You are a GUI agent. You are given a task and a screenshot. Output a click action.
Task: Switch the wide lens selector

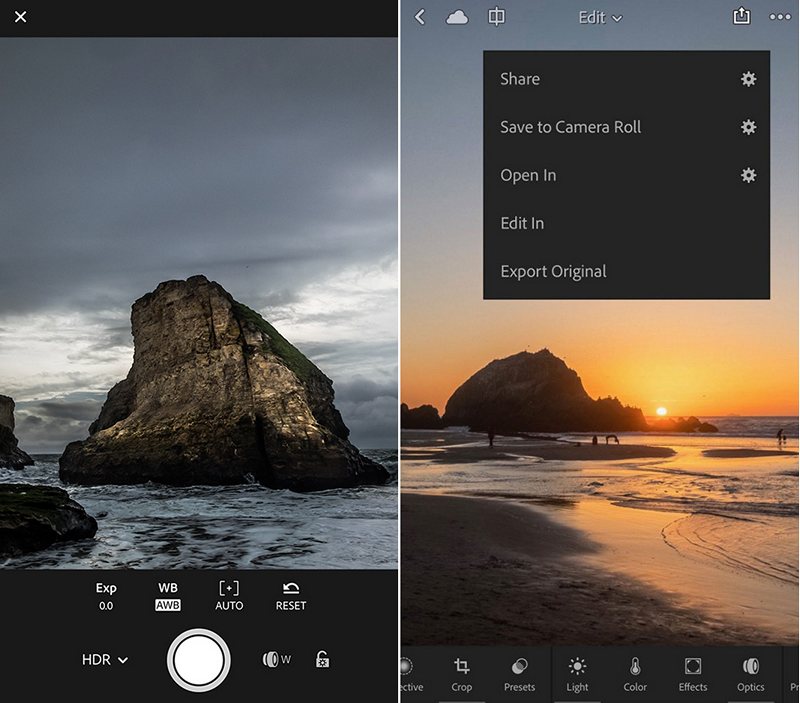coord(277,660)
